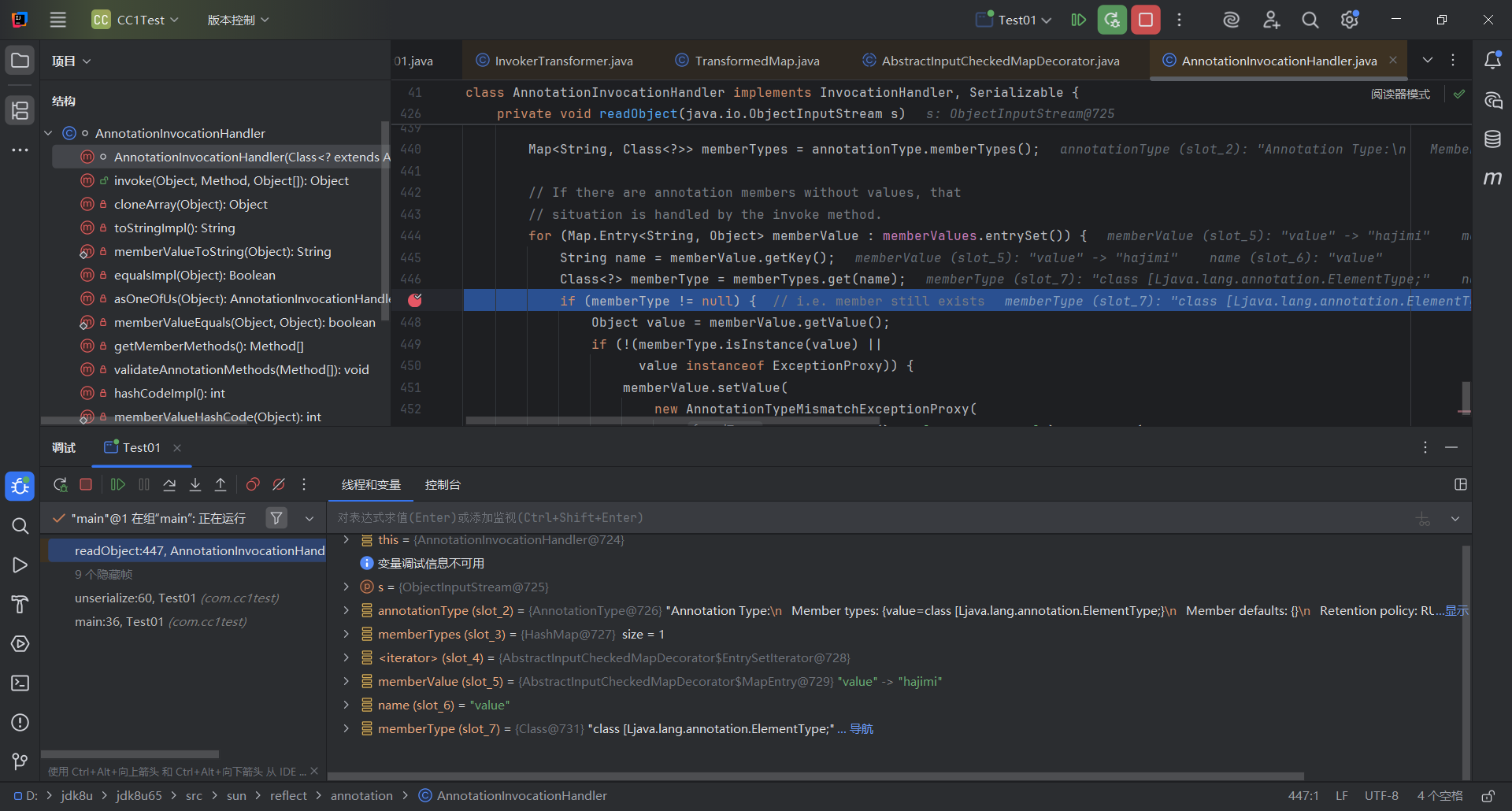
Task: Close AnnotationInvocationHandler.java tab
Action: [x=1393, y=60]
